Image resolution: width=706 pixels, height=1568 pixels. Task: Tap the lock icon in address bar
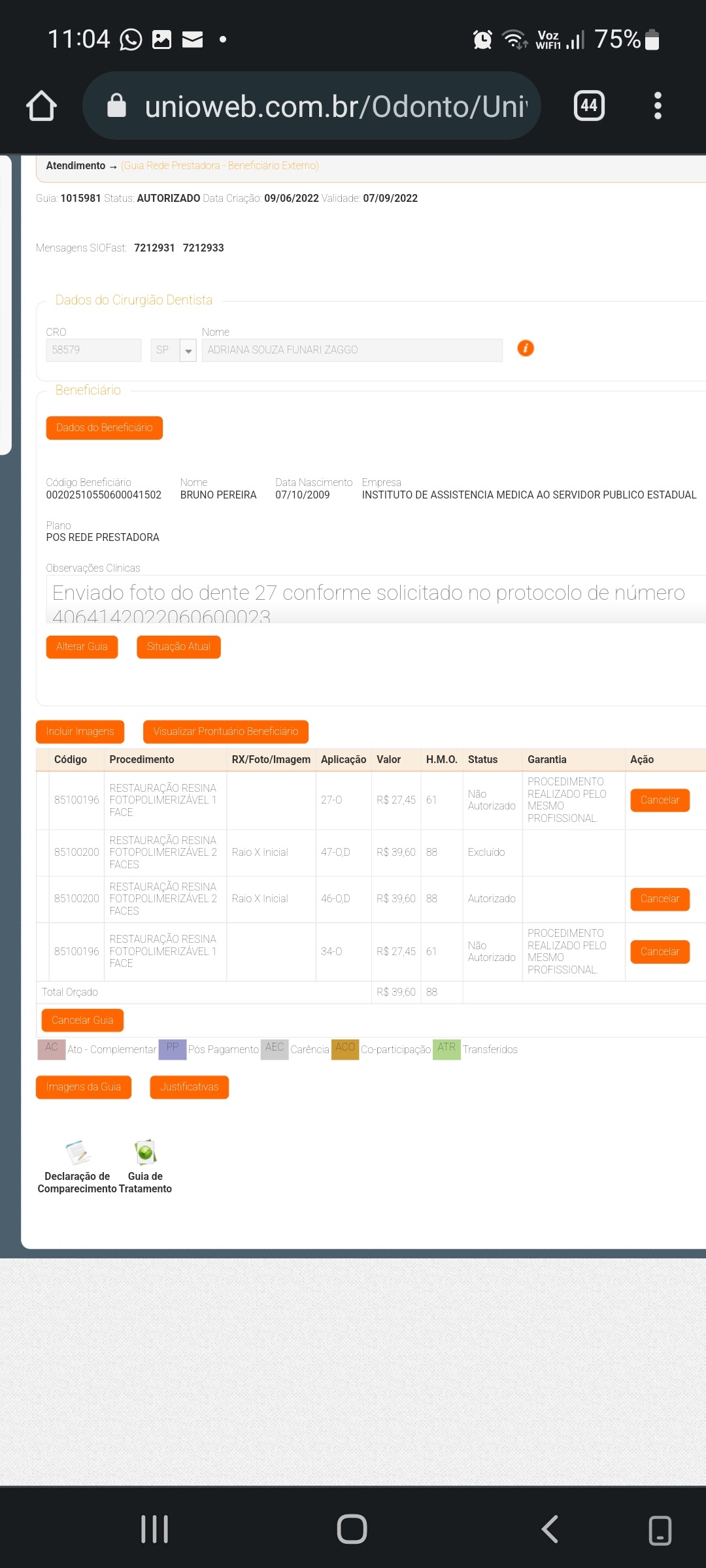pos(116,105)
